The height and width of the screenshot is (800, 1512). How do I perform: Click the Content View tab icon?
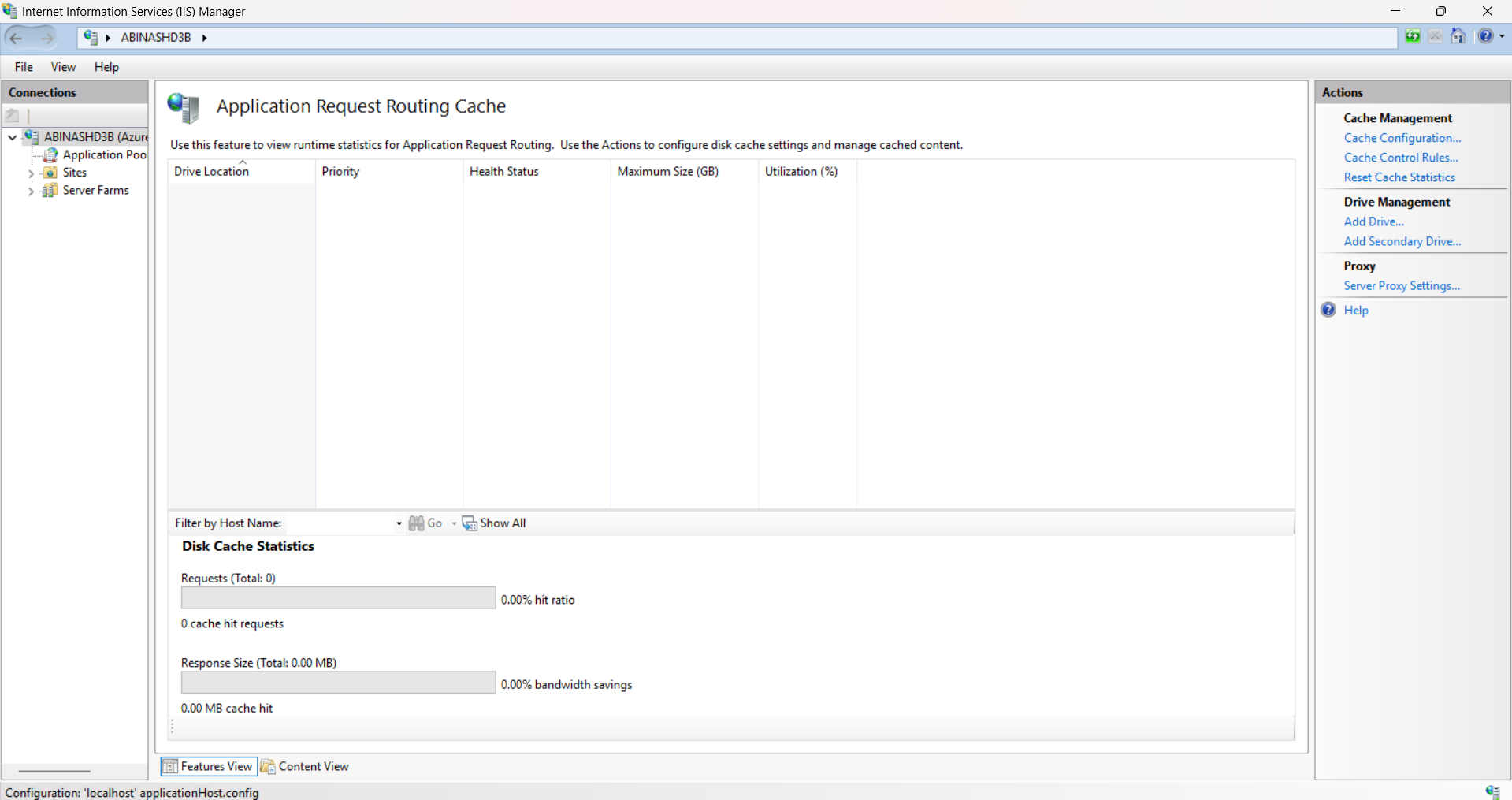268,766
